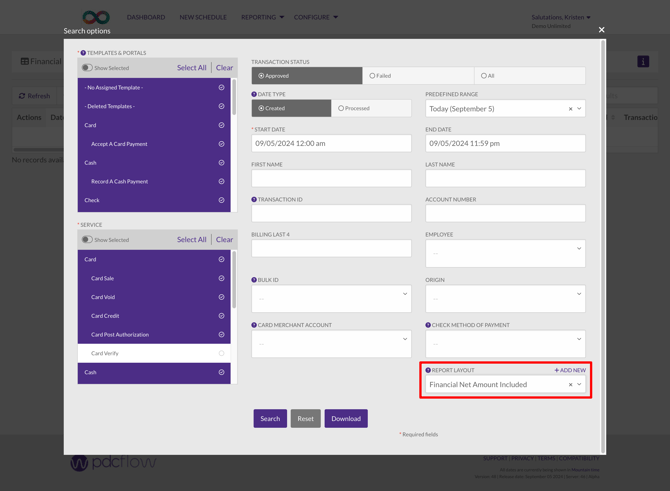Screen dimensions: 670x491
Task: Deselect Deleted Templates check icon
Action: pos(221,106)
